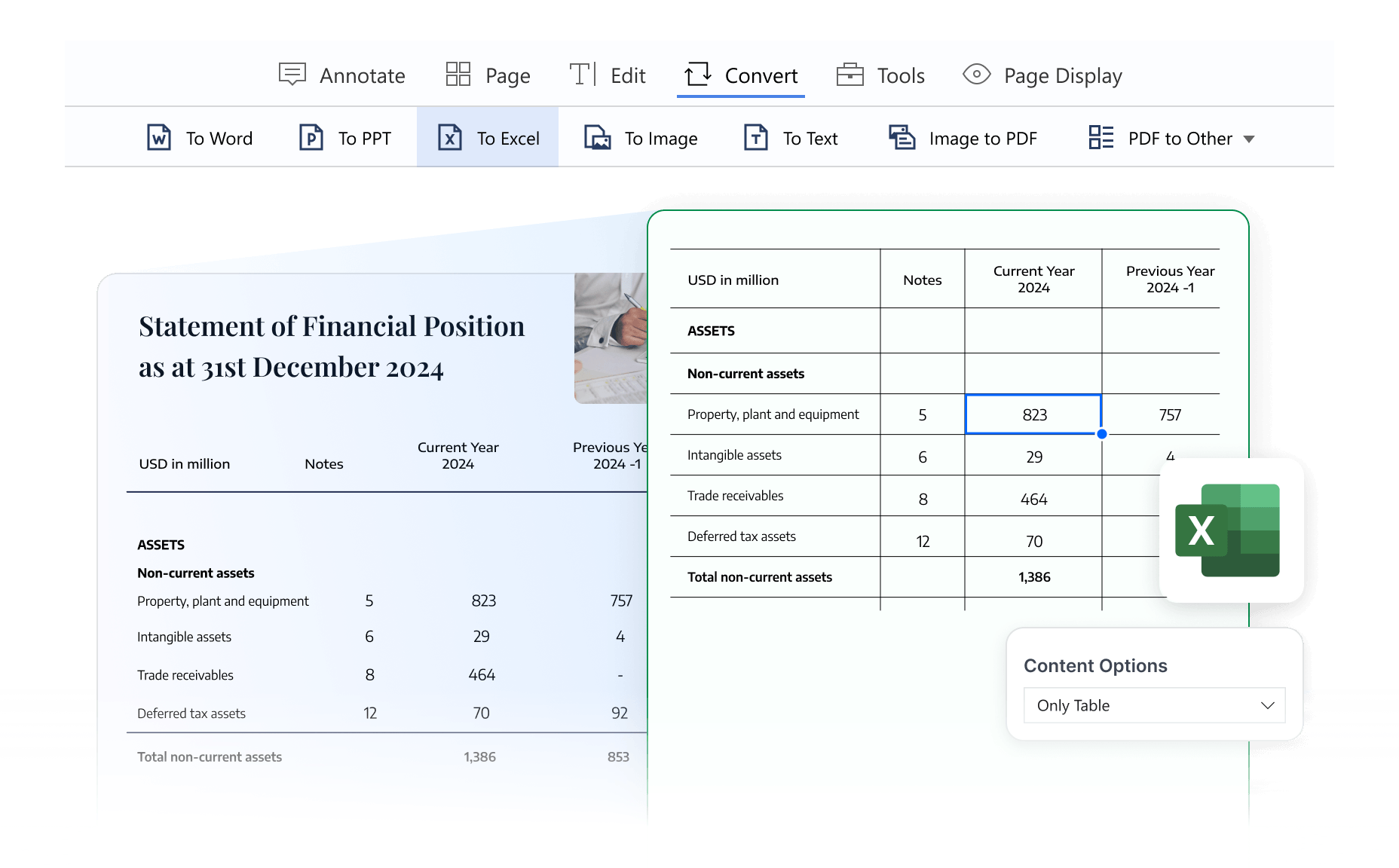Open the Only Table content options dropdown

pos(1154,705)
